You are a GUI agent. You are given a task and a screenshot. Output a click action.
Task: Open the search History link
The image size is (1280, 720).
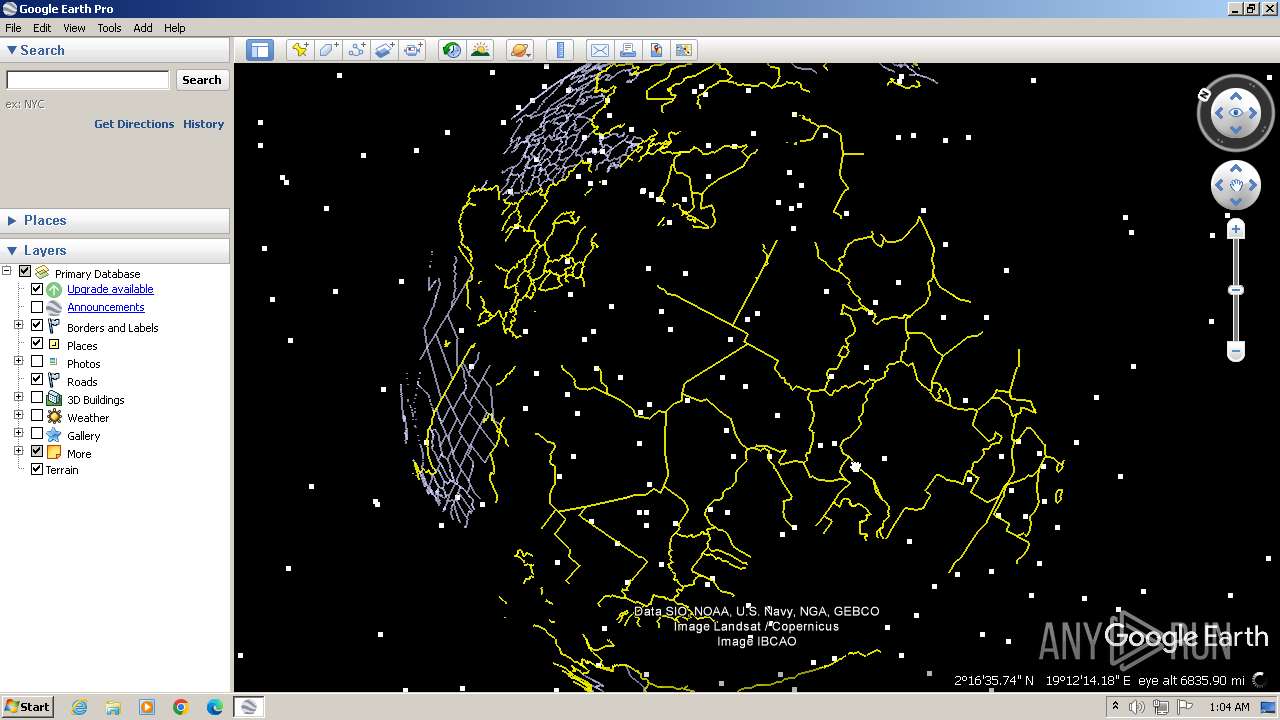point(203,124)
